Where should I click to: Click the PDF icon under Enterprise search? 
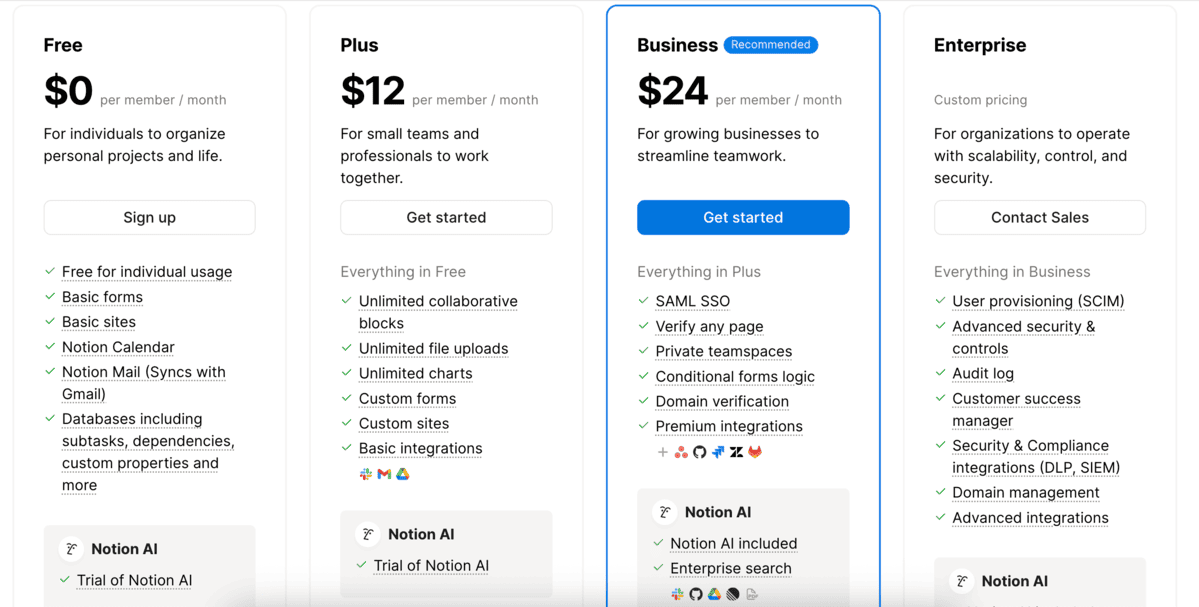point(752,594)
